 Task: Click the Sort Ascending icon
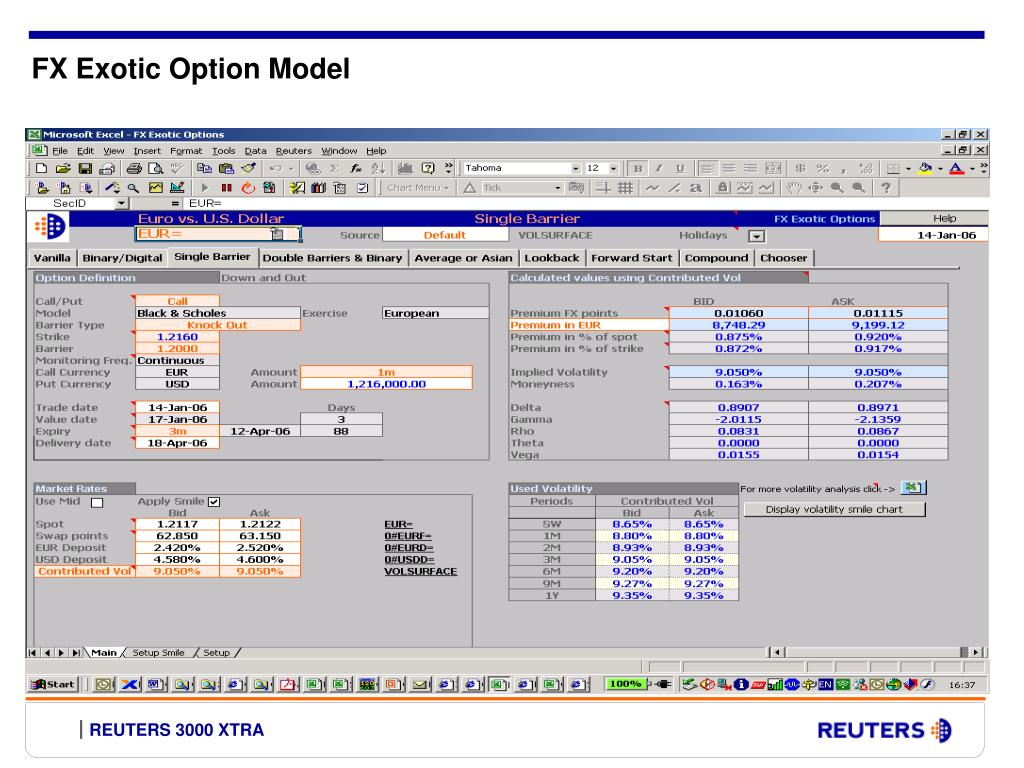pyautogui.click(x=378, y=168)
